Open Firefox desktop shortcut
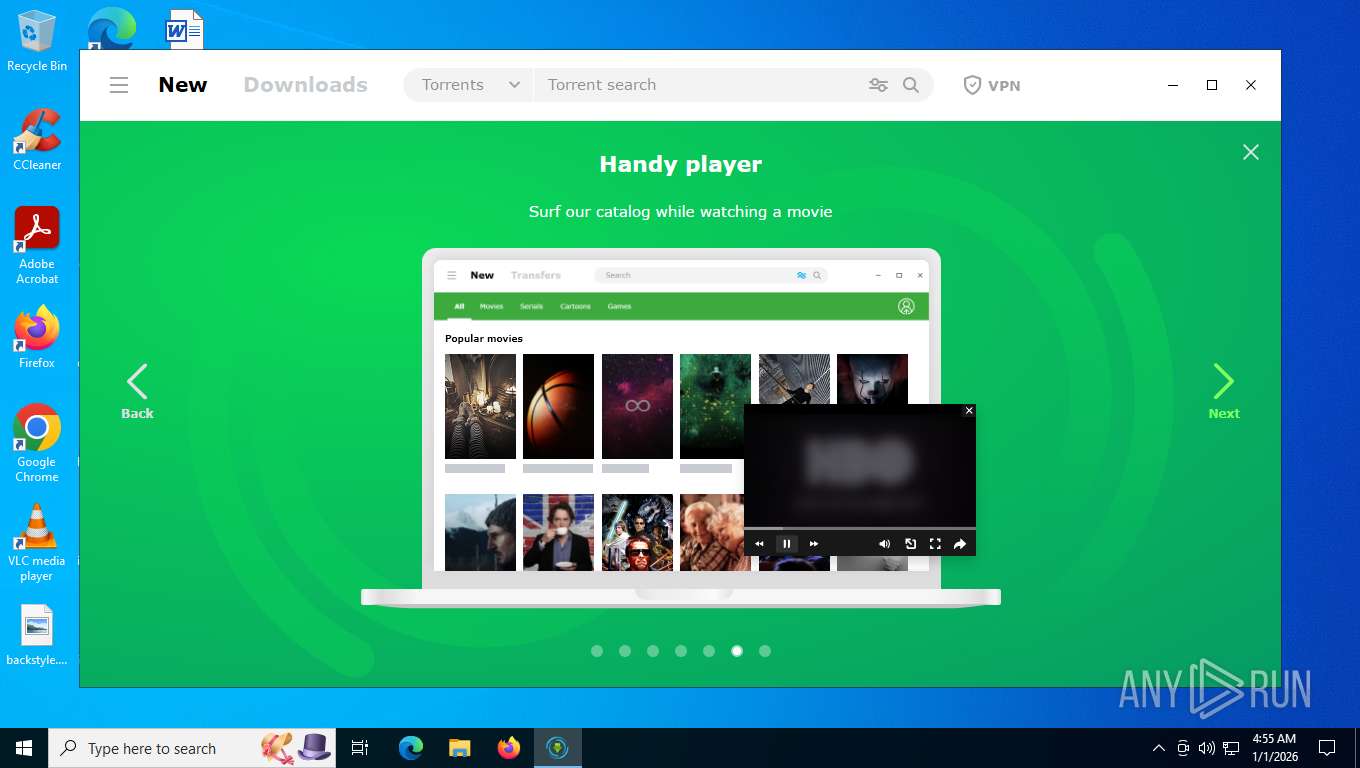This screenshot has width=1360, height=768. coord(37,338)
